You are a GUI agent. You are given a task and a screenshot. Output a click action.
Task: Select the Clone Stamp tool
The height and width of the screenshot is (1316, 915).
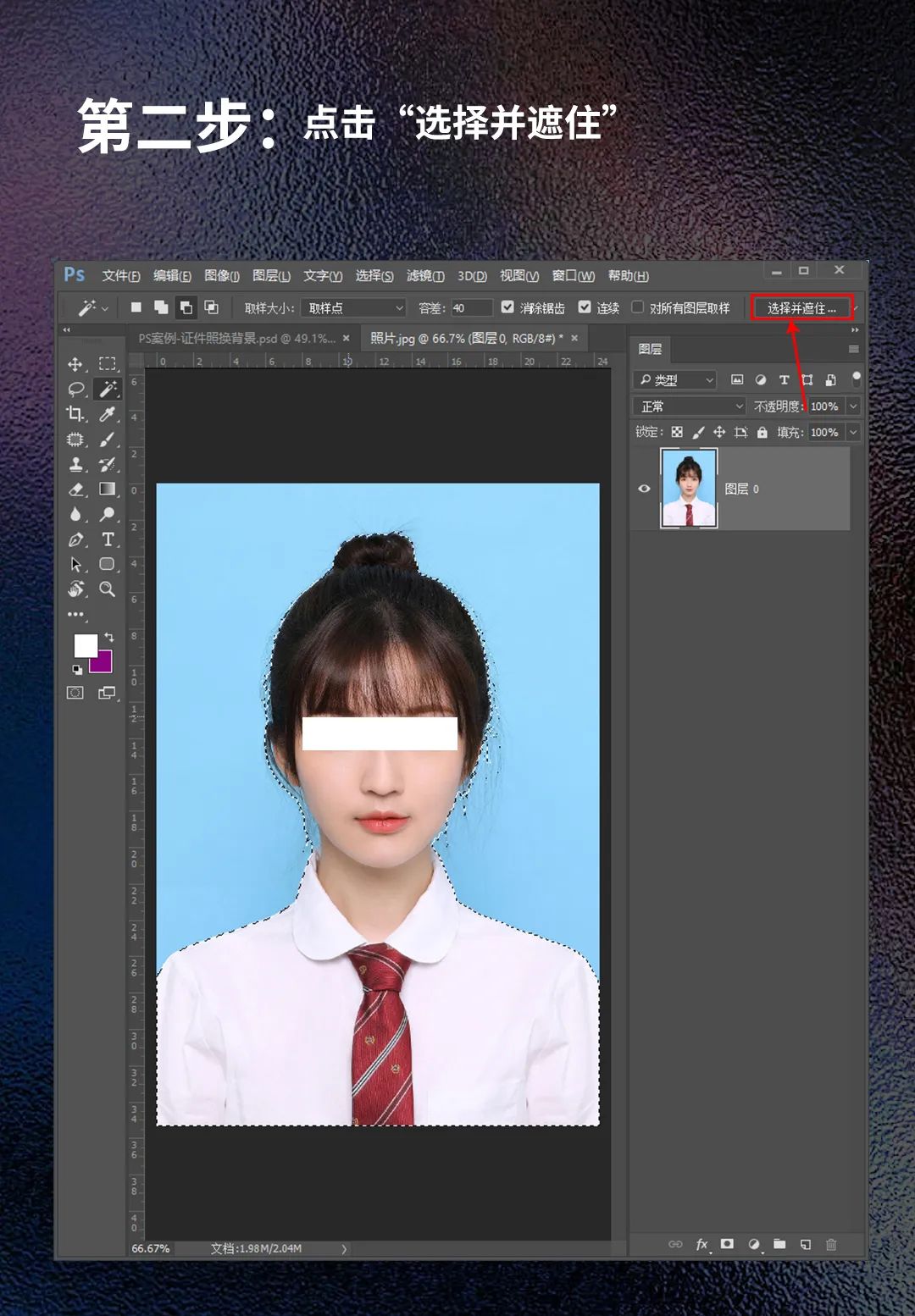coord(76,464)
